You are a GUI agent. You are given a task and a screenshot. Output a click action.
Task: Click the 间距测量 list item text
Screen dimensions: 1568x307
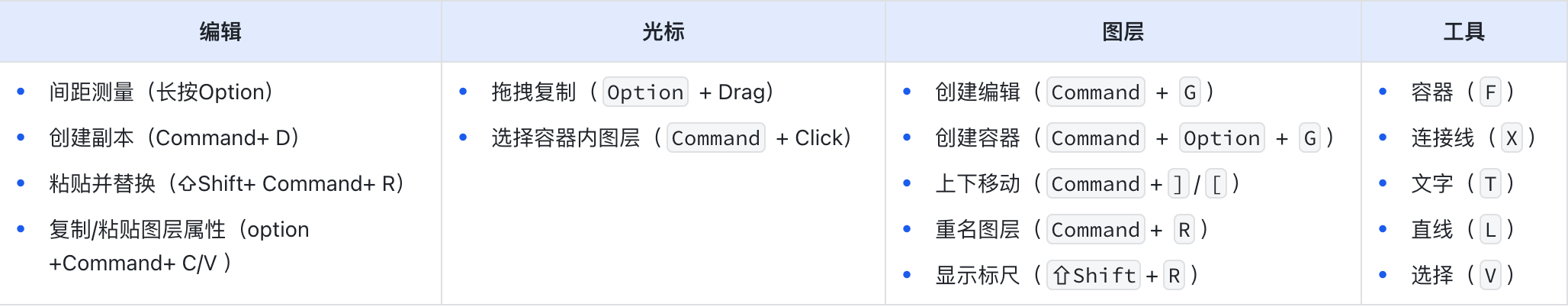point(161,92)
